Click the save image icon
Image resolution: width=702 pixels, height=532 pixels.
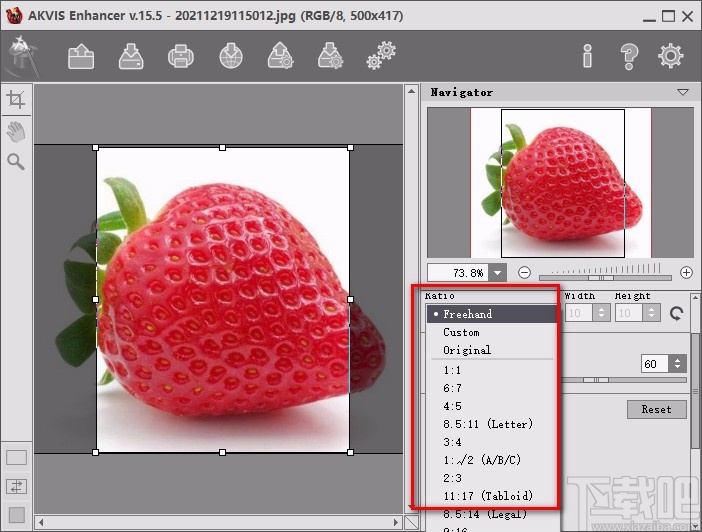[x=131, y=56]
